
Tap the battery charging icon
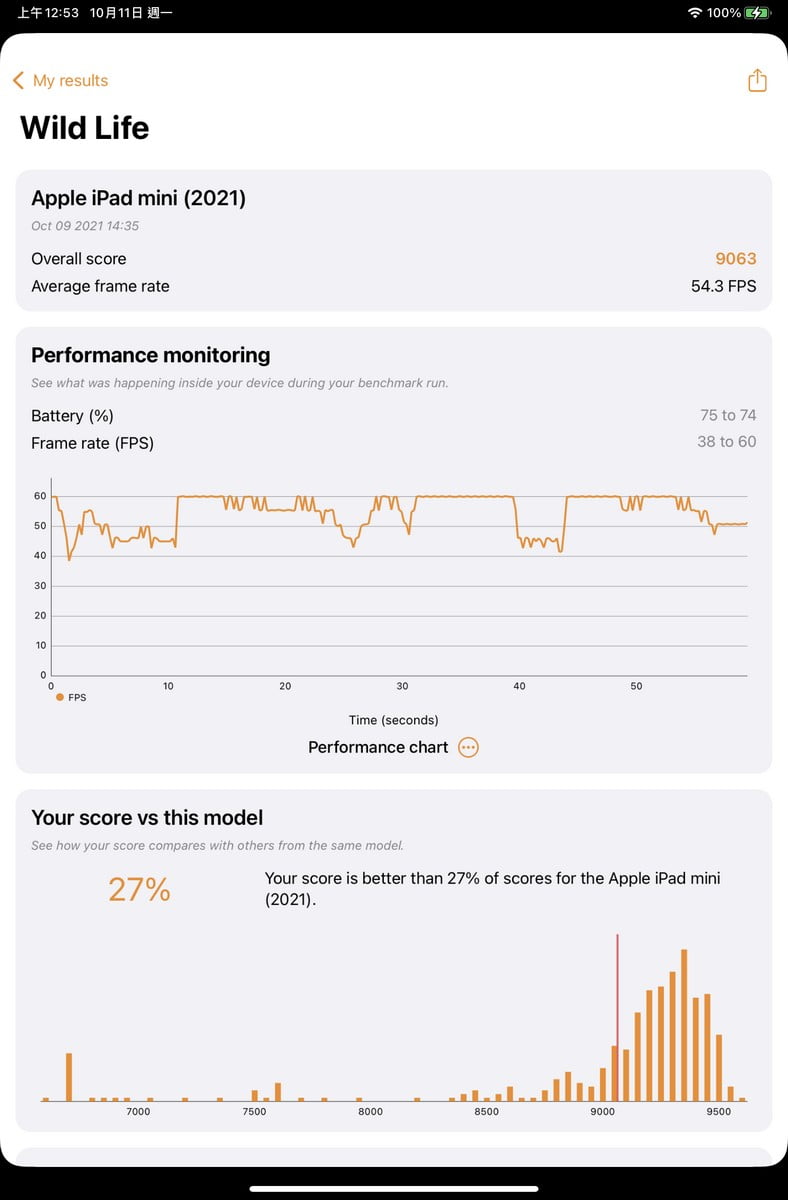pyautogui.click(x=758, y=13)
